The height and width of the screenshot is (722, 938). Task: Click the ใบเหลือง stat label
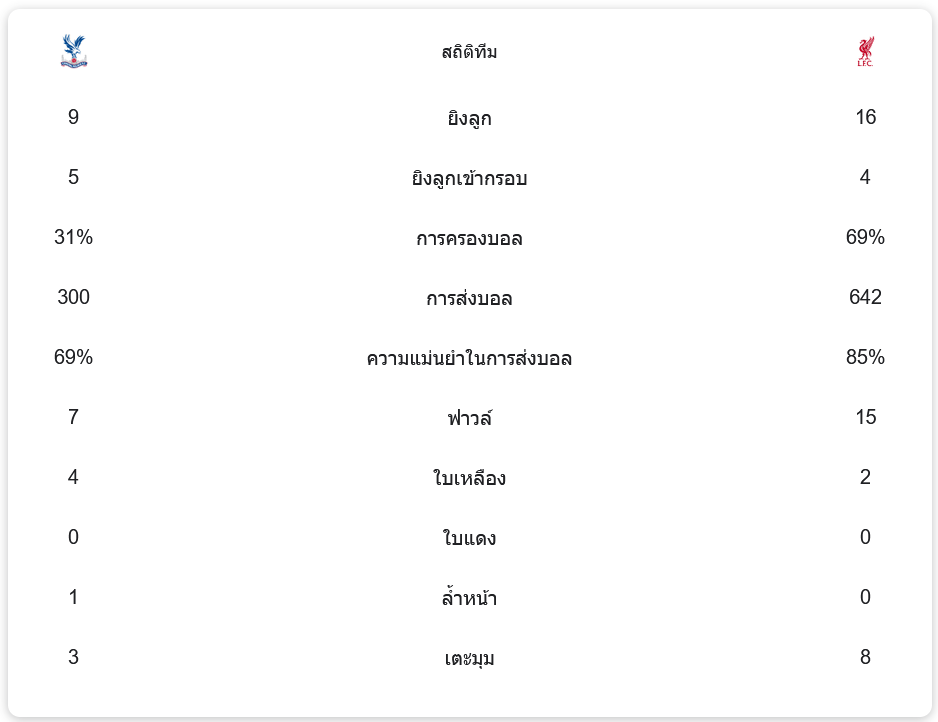tap(469, 477)
